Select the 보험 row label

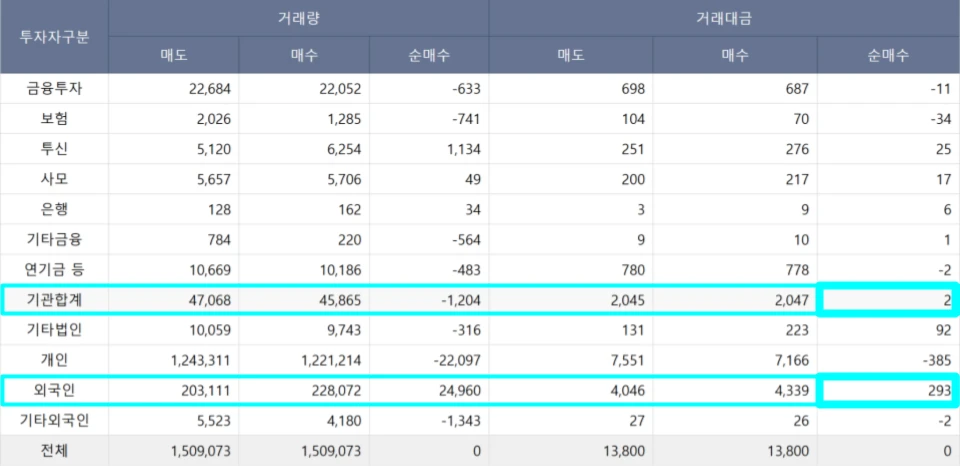coord(54,119)
